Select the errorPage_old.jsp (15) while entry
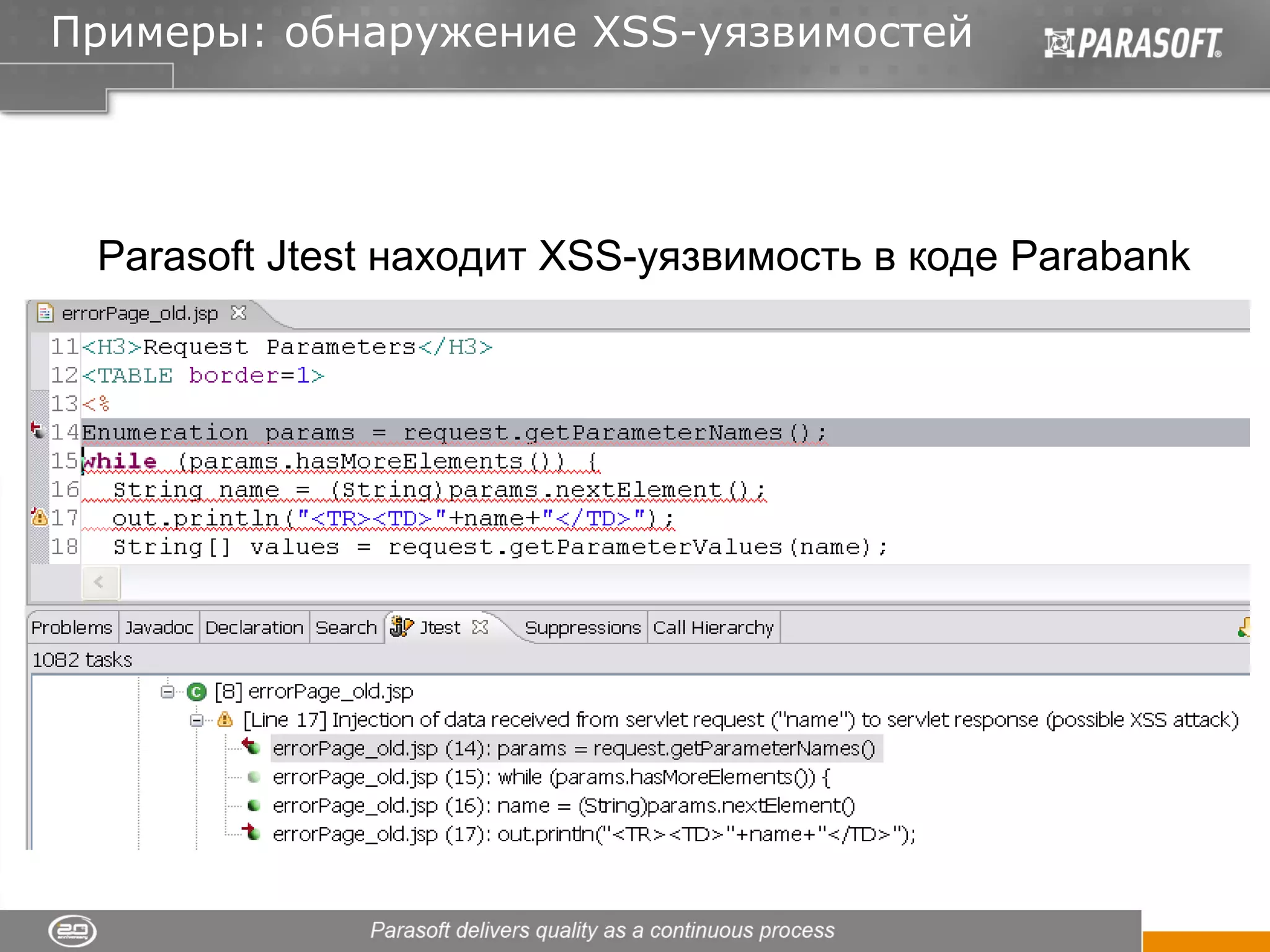This screenshot has width=1270, height=952. pyautogui.click(x=551, y=777)
